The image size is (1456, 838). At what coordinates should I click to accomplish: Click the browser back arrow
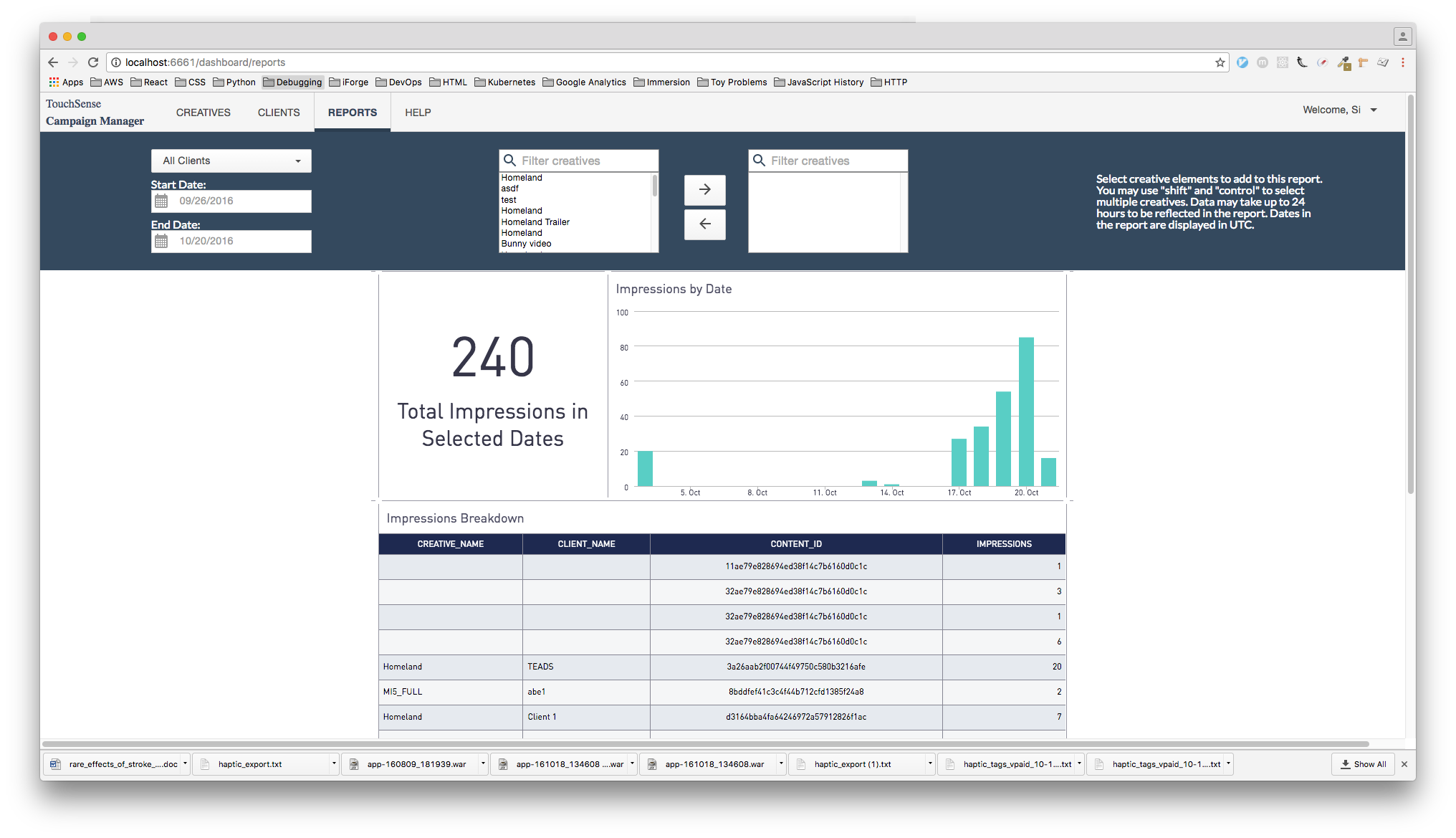click(53, 62)
